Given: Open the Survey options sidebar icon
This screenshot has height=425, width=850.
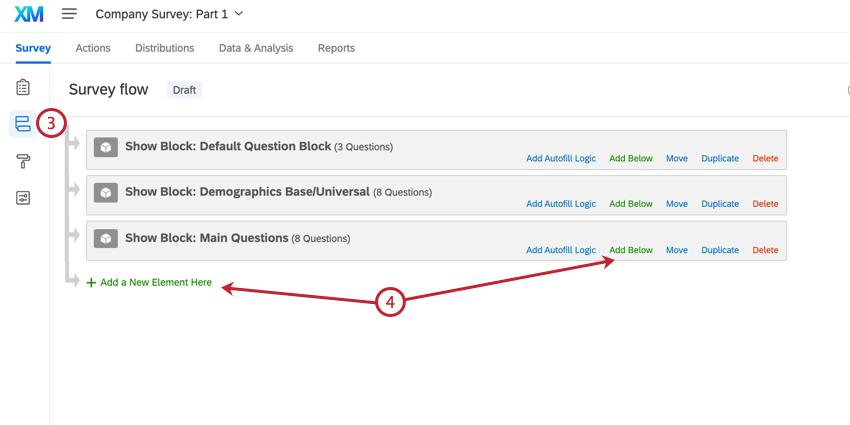Looking at the screenshot, I should click(x=23, y=198).
